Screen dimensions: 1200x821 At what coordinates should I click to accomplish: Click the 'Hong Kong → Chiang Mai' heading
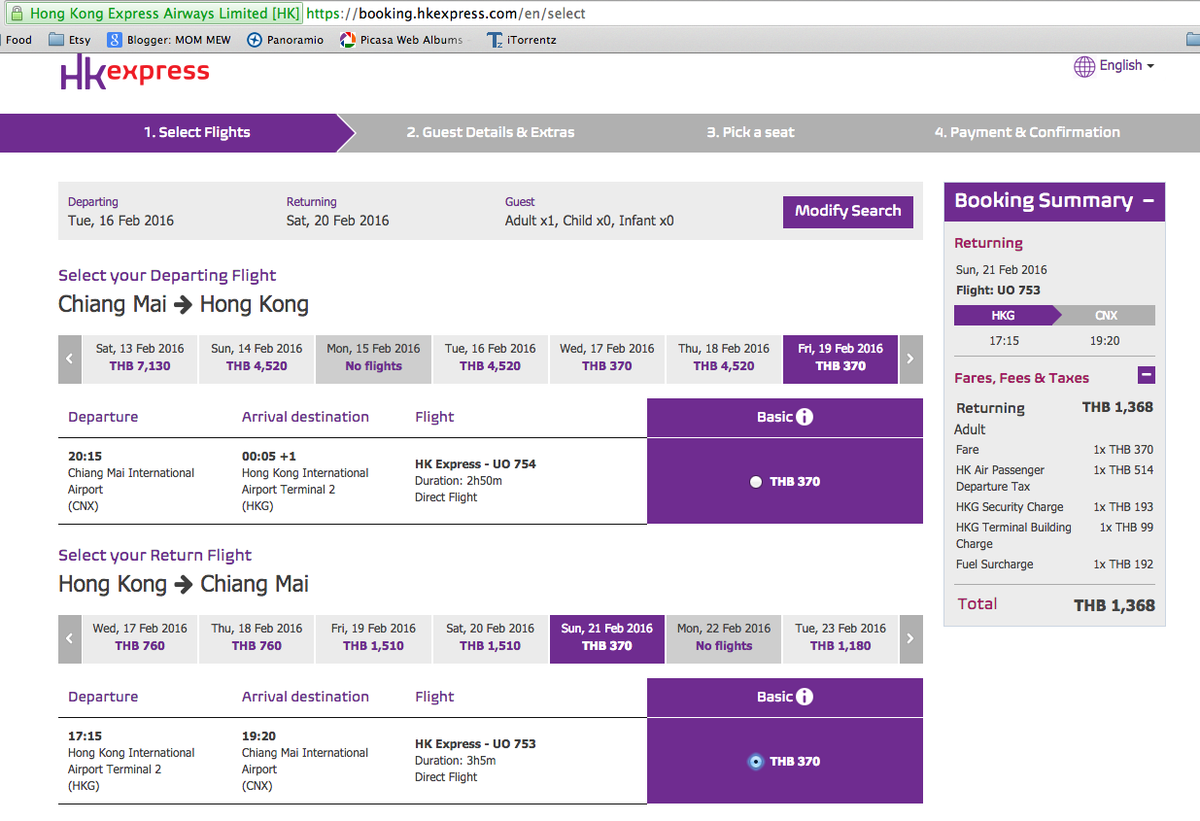[184, 585]
